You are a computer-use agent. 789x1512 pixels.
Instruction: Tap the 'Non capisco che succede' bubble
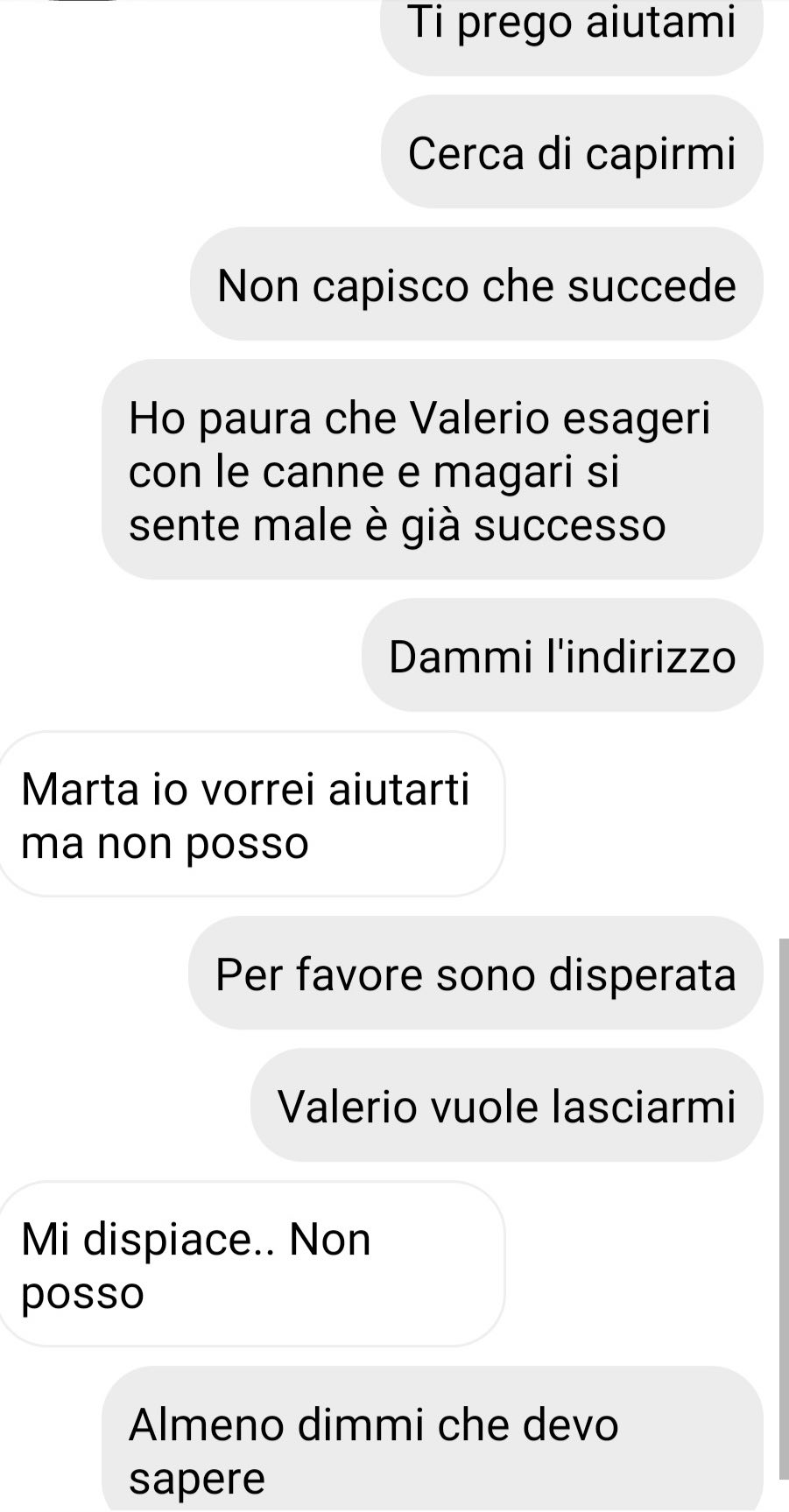(476, 285)
